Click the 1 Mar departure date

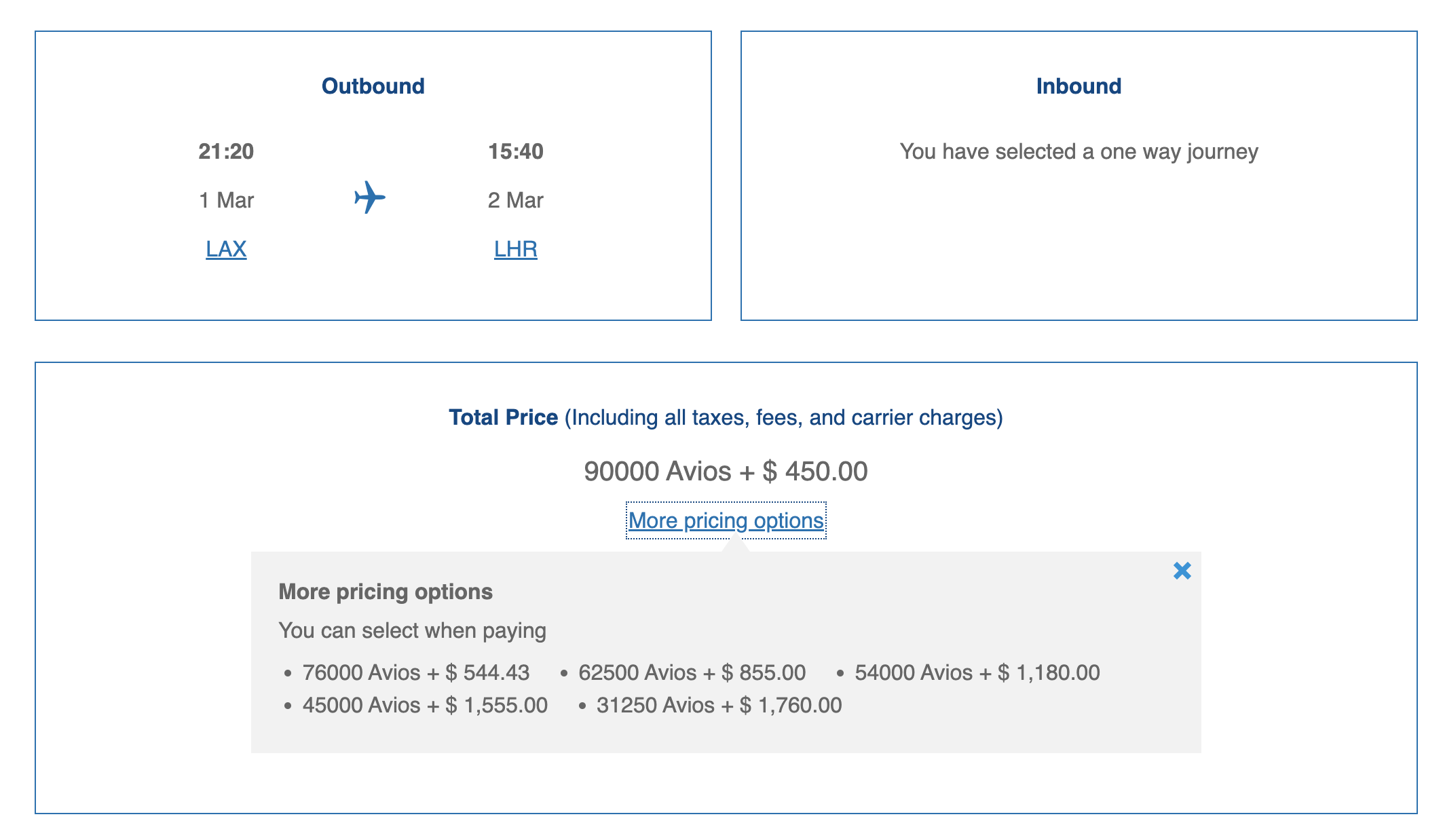pos(227,199)
